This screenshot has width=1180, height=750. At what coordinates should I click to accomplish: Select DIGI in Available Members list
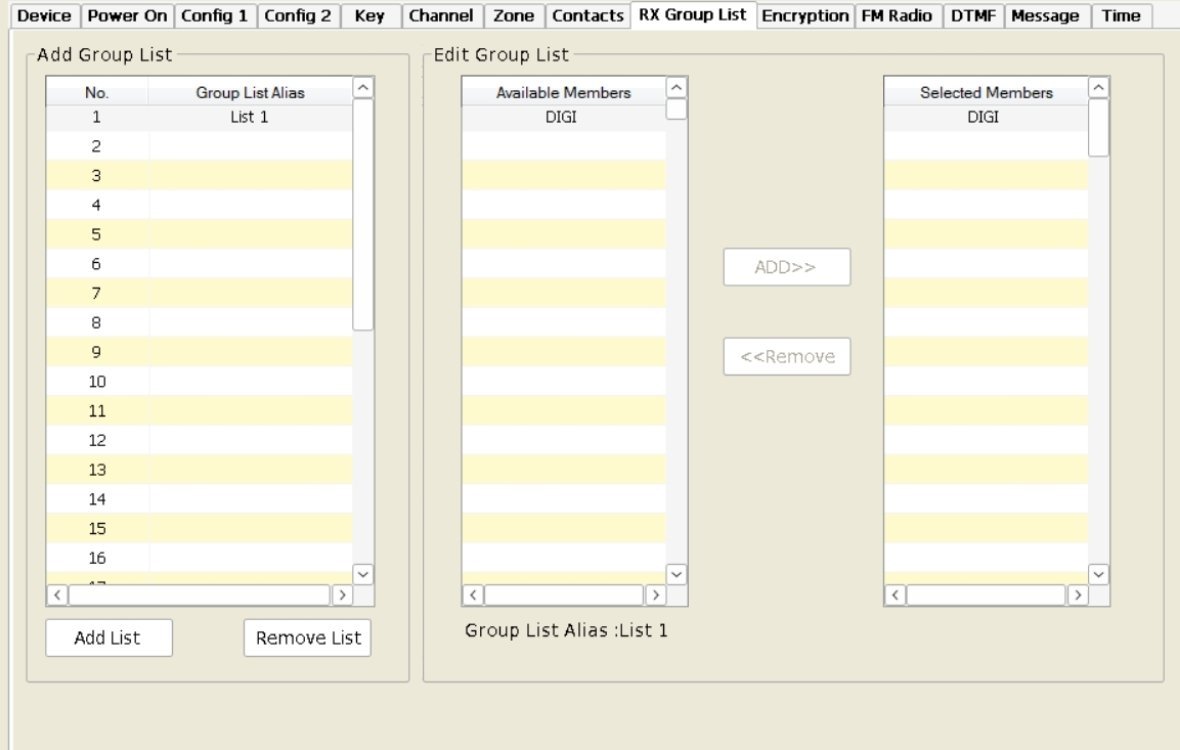(563, 117)
